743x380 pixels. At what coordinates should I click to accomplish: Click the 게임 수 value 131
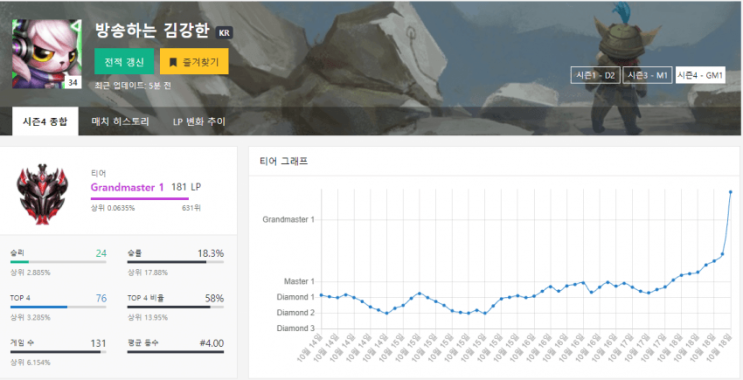click(x=98, y=344)
